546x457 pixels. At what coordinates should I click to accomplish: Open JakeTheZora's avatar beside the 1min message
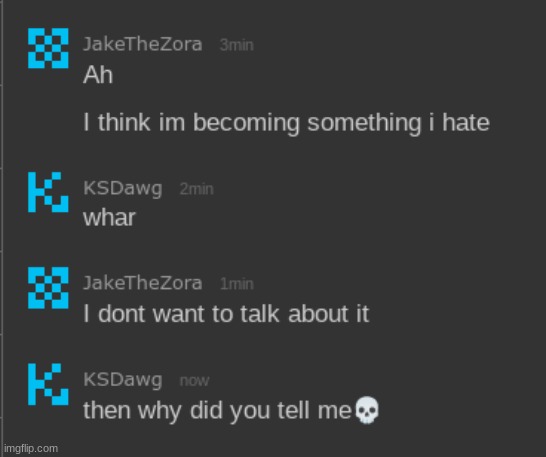(48, 288)
